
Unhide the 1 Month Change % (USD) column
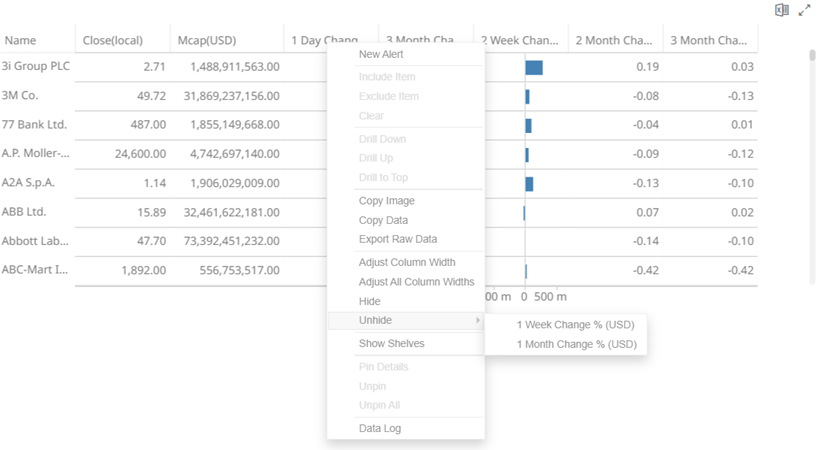[x=576, y=344]
